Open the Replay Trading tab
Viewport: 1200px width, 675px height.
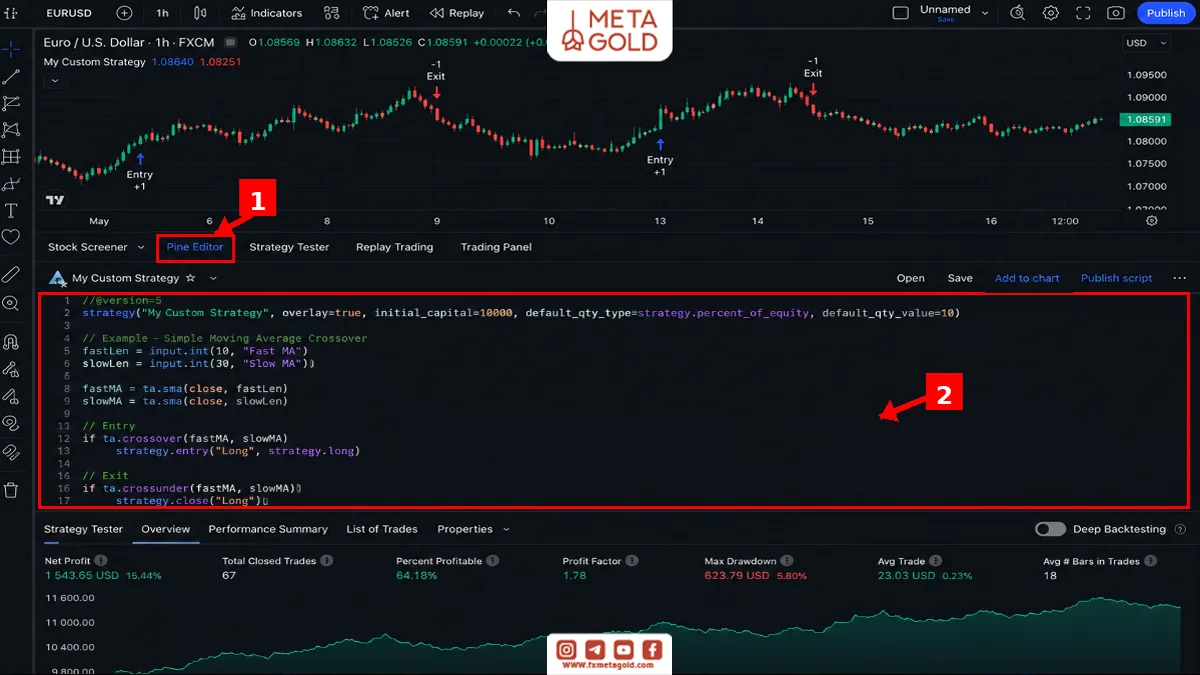pos(394,247)
